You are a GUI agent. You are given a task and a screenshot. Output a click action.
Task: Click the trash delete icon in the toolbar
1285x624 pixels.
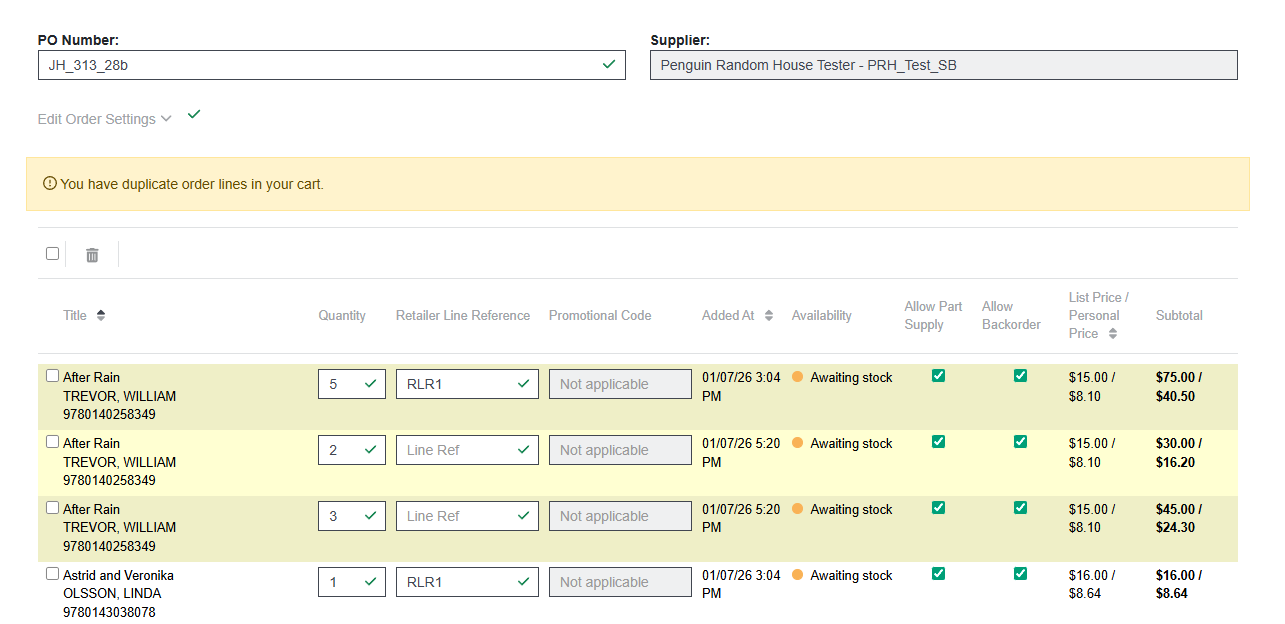click(91, 255)
